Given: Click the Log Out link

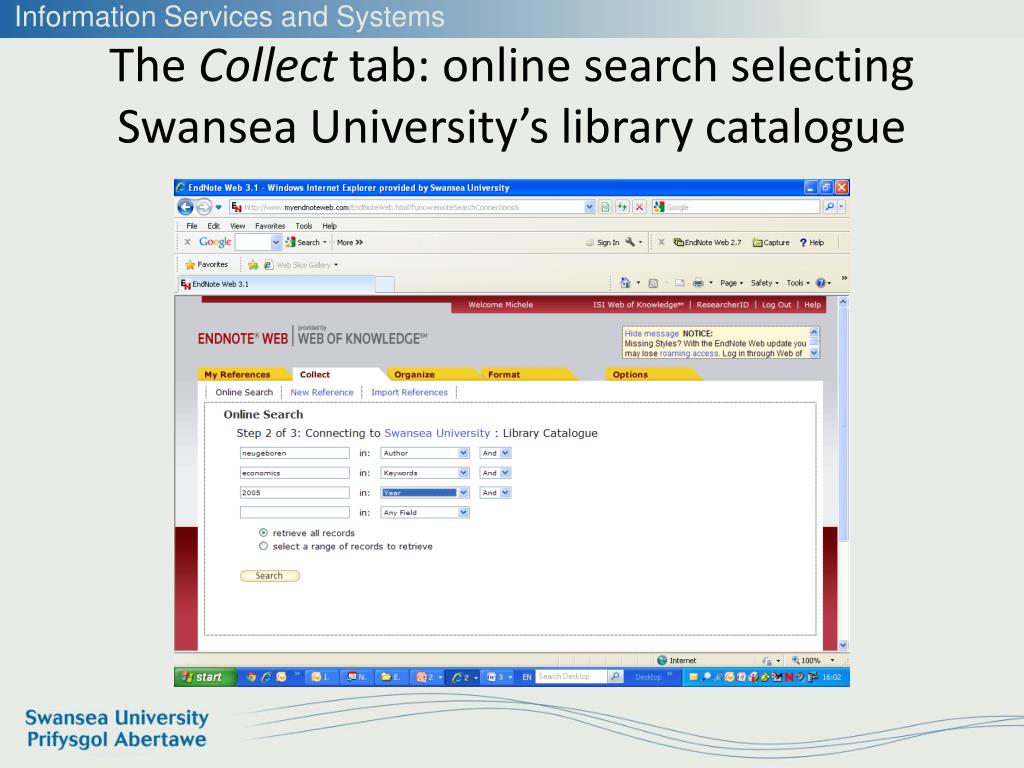Looking at the screenshot, I should pos(776,305).
